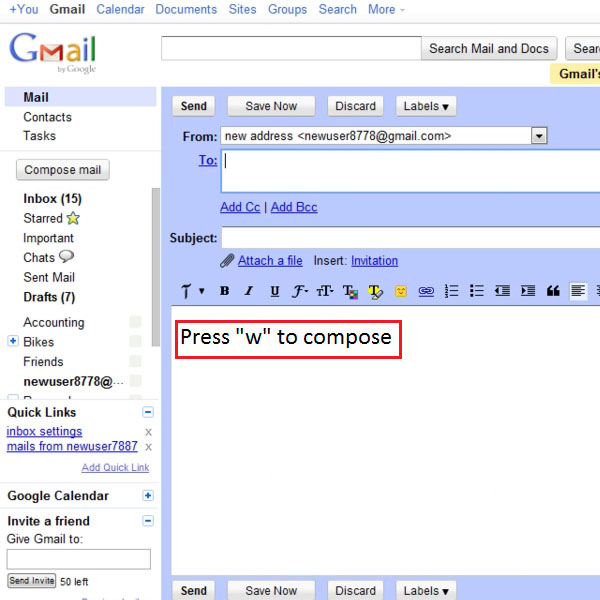Click the bottom Save Now button
The image size is (600, 600).
271,590
